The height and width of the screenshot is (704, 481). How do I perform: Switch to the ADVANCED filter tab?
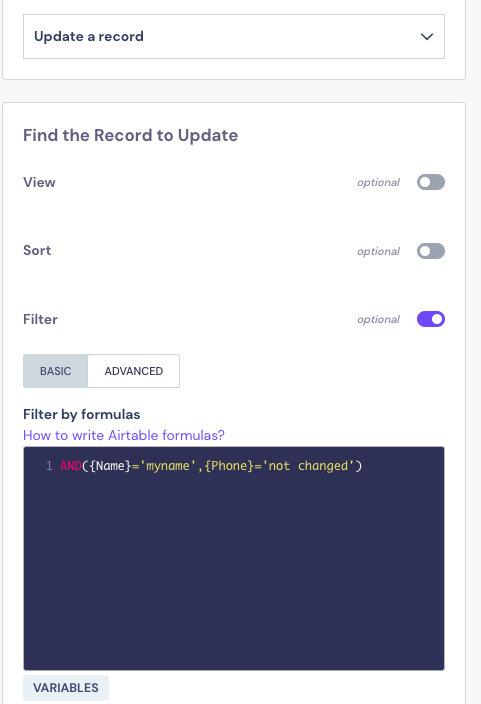click(134, 371)
